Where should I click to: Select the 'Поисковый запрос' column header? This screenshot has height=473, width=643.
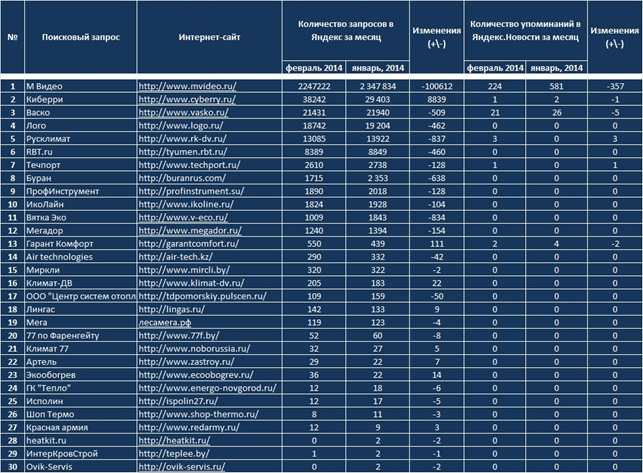tap(80, 37)
